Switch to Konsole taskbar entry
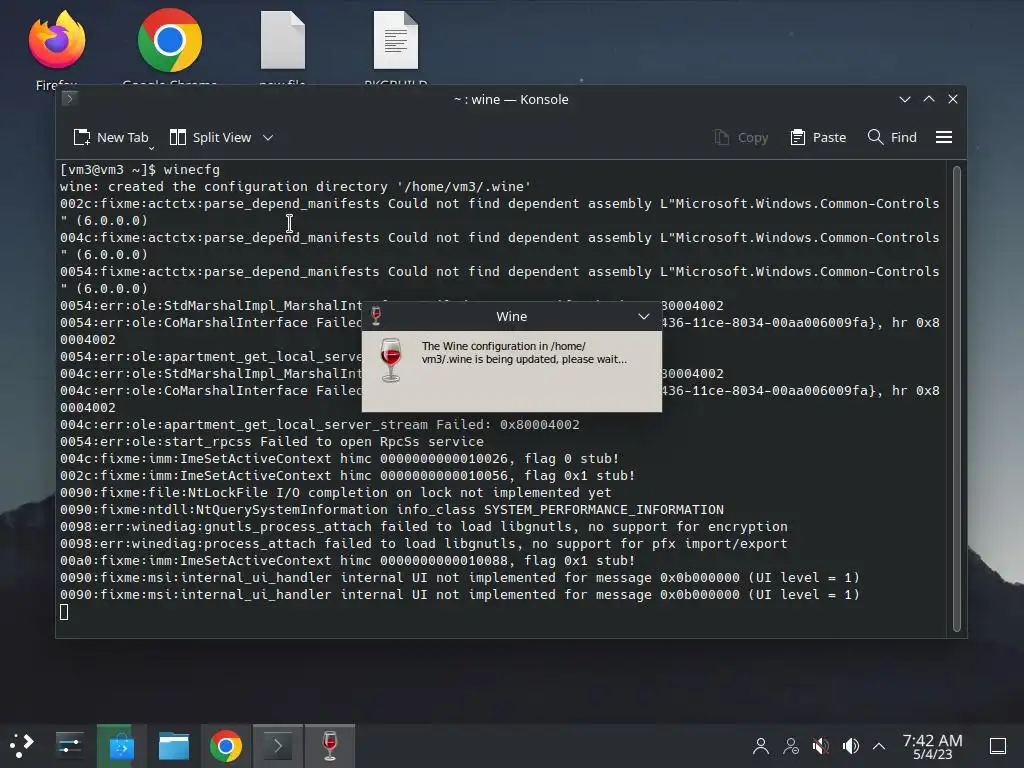The height and width of the screenshot is (768, 1024). 278,746
